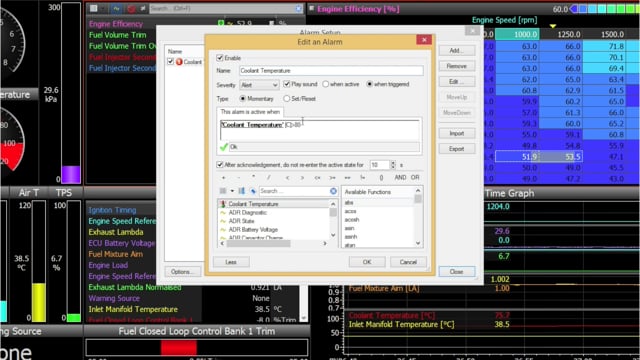640x360 pixels.
Task: Choose the Set/Reset alarm type
Action: (x=287, y=99)
